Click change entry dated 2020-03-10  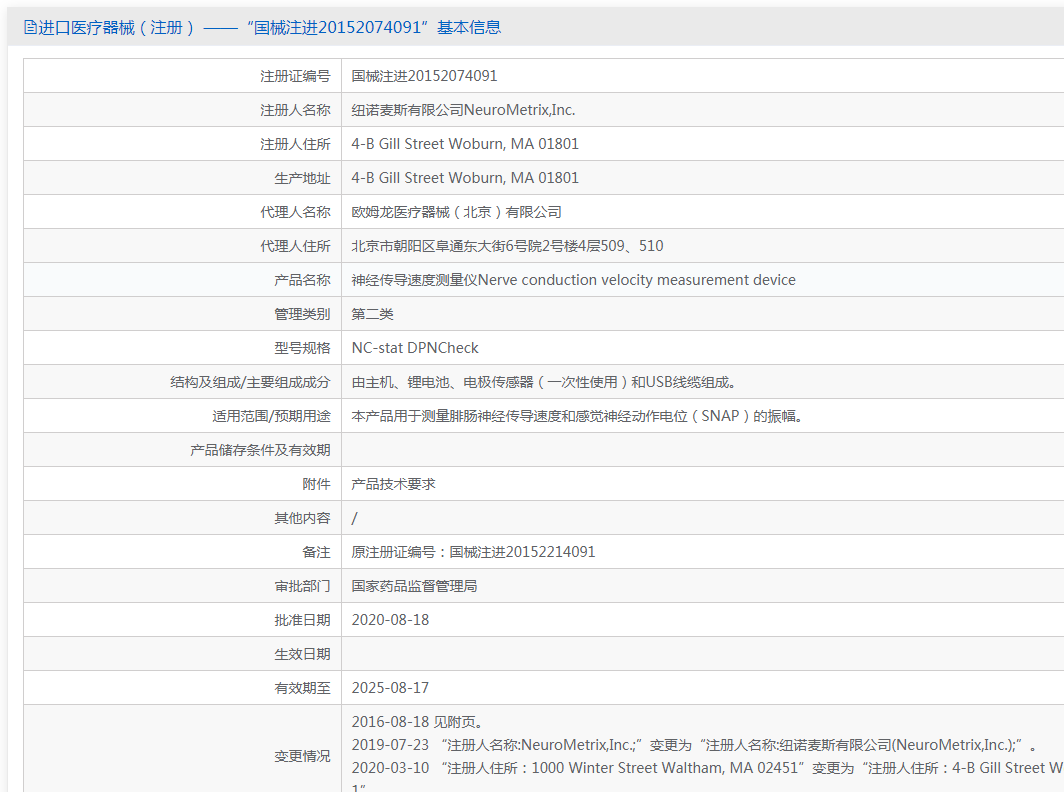click(707, 768)
